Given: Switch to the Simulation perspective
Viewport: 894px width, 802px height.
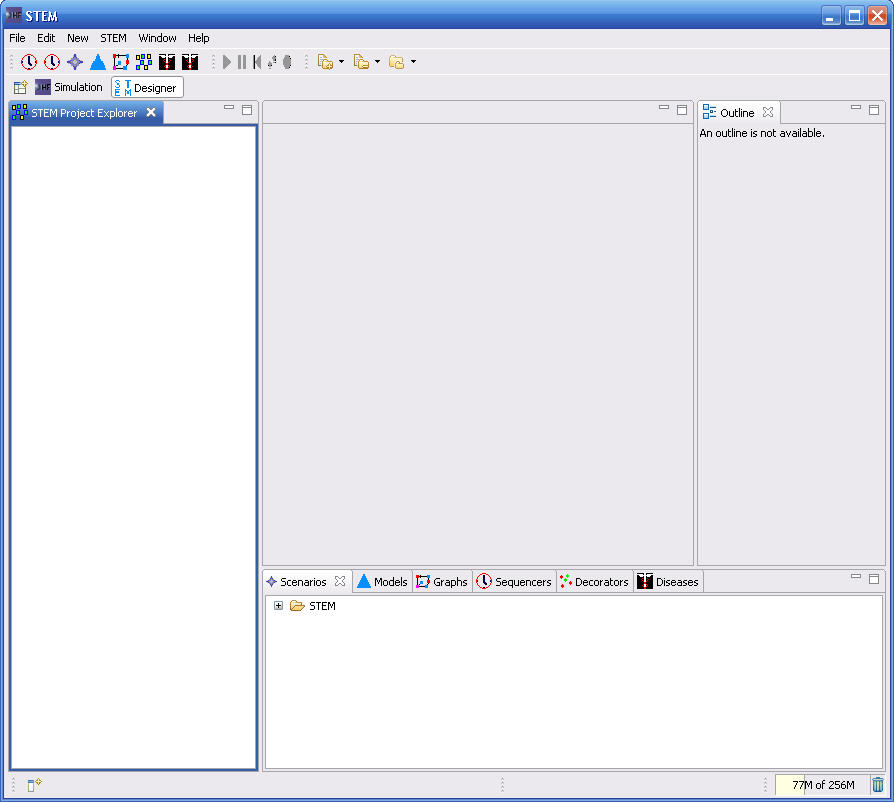Looking at the screenshot, I should pyautogui.click(x=69, y=88).
